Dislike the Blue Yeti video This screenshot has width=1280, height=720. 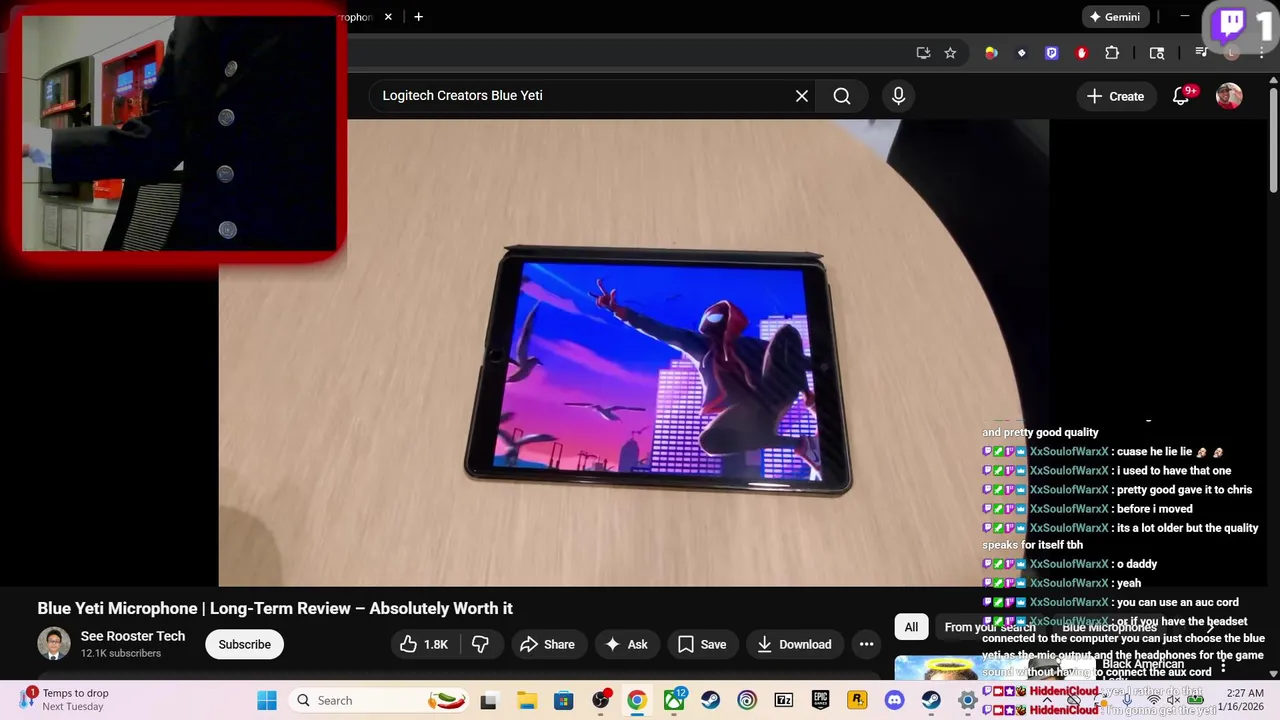click(480, 644)
